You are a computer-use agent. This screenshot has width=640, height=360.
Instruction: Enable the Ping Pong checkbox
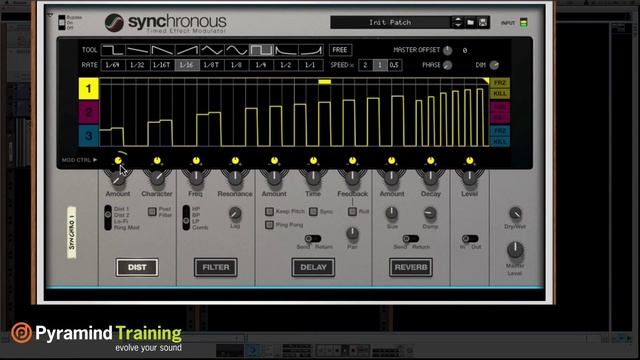coord(269,224)
